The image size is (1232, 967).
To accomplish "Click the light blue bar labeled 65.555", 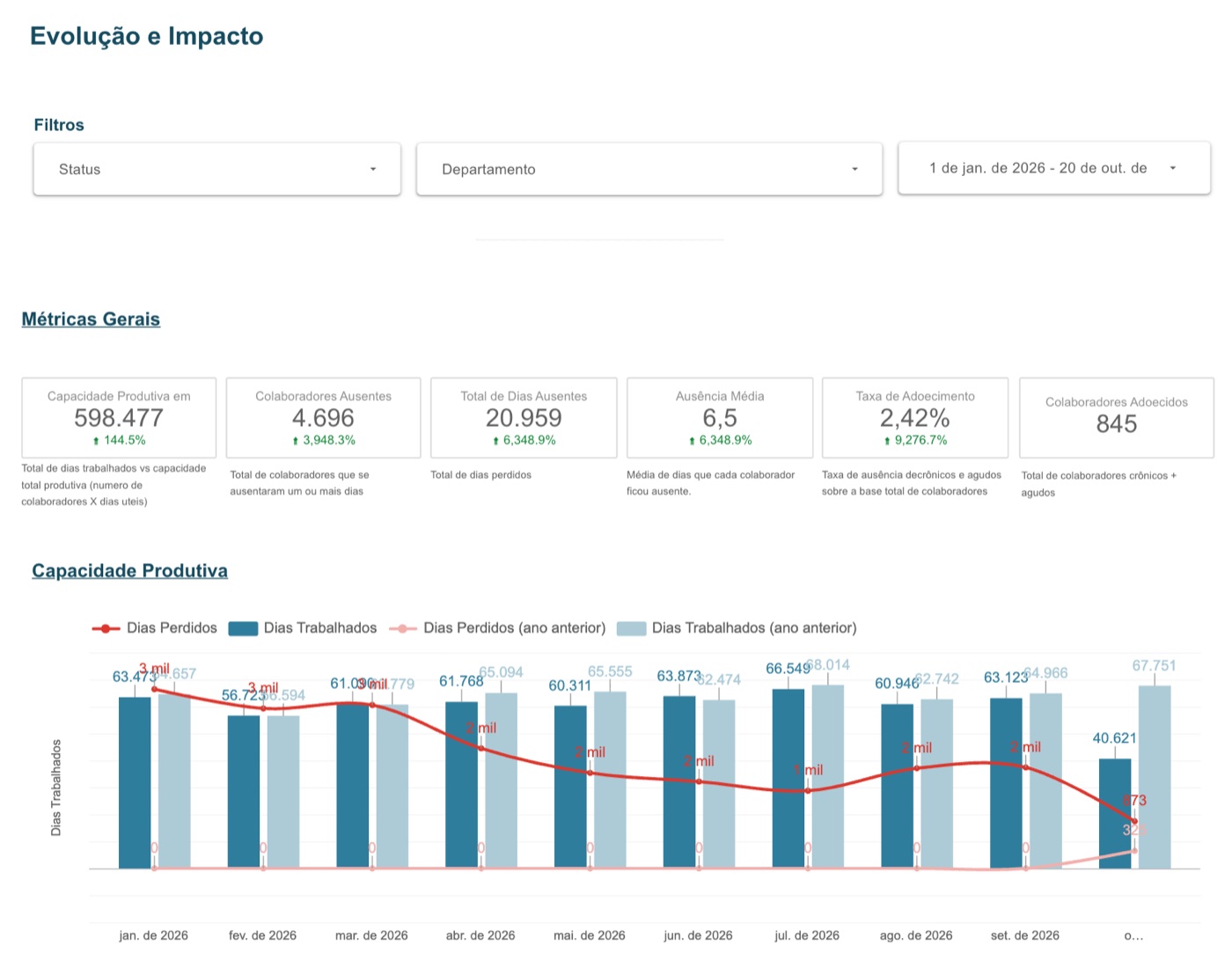I will coord(610,780).
